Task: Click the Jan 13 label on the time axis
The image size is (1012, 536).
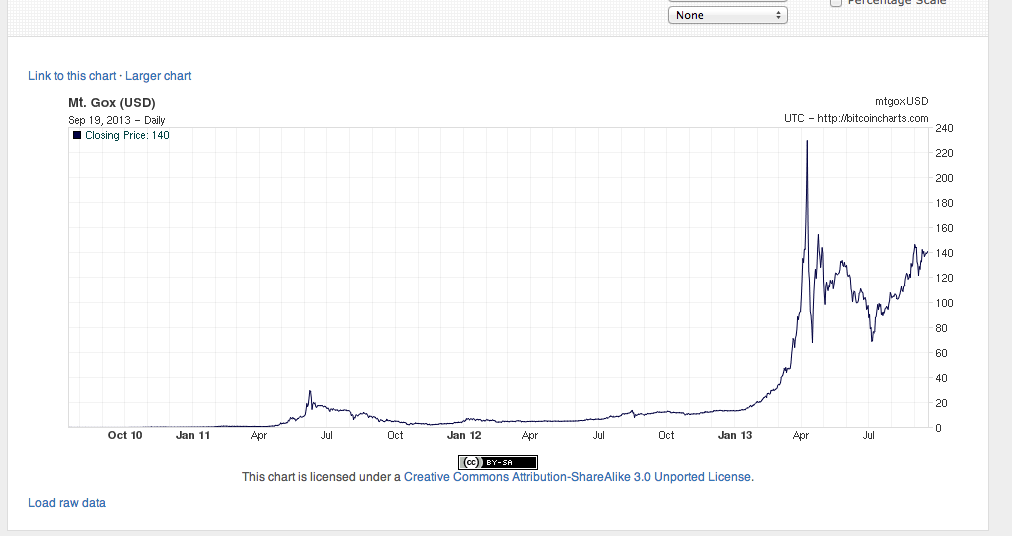Action: click(735, 435)
